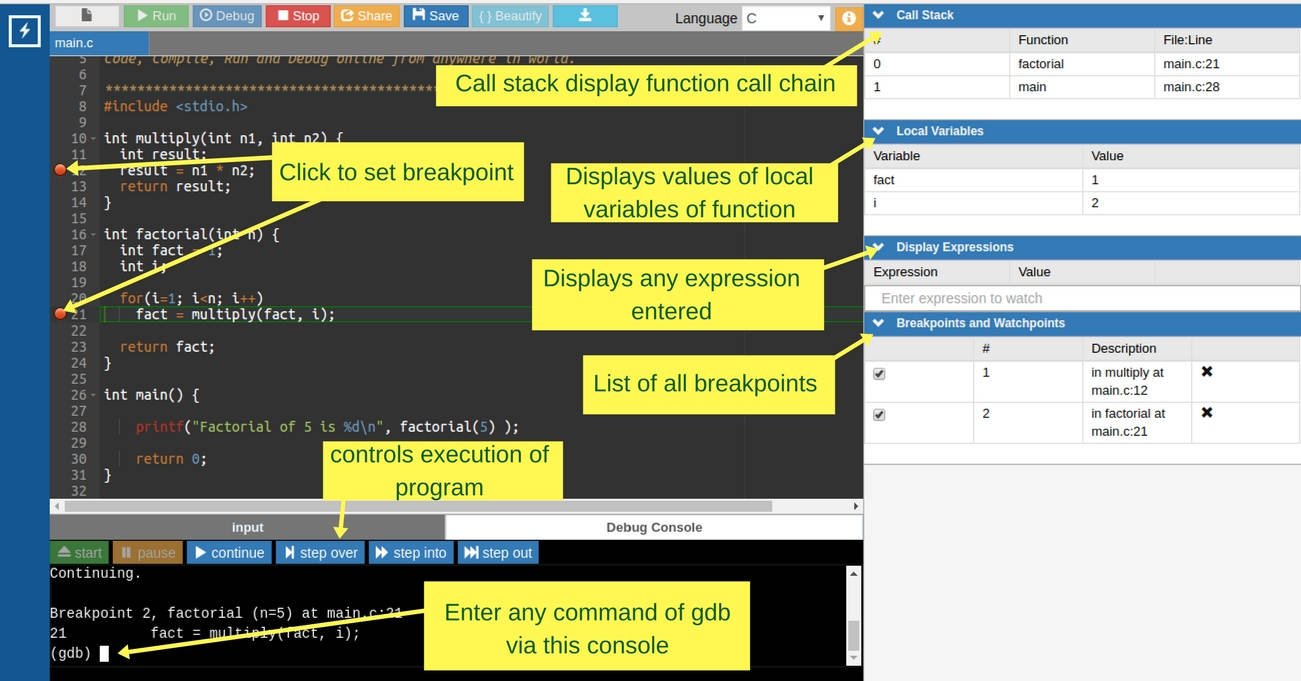Image resolution: width=1301 pixels, height=681 pixels.
Task: Step into the multiply function call
Action: click(x=410, y=552)
